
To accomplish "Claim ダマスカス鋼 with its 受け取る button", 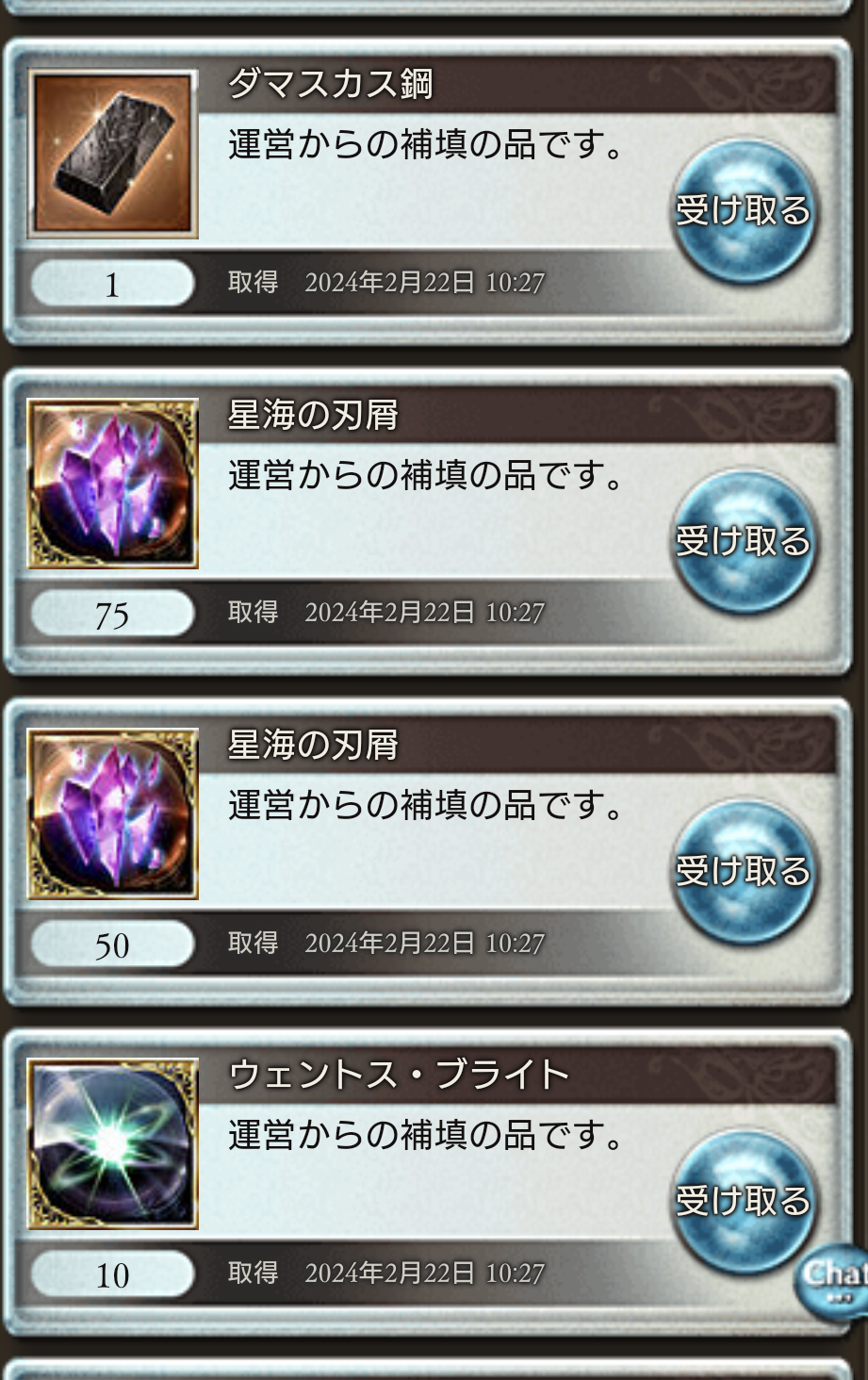I will (x=743, y=210).
